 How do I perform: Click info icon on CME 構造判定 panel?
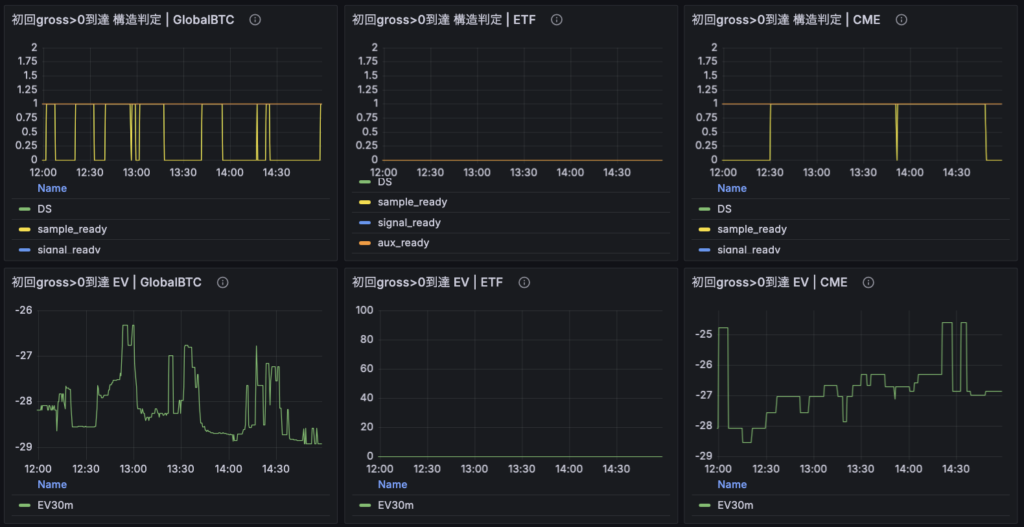pos(901,20)
